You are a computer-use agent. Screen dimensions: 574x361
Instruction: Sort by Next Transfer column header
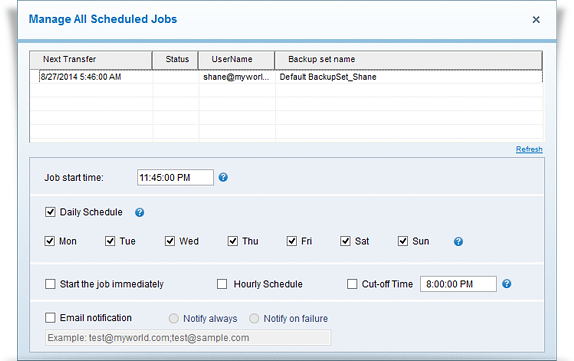click(91, 60)
